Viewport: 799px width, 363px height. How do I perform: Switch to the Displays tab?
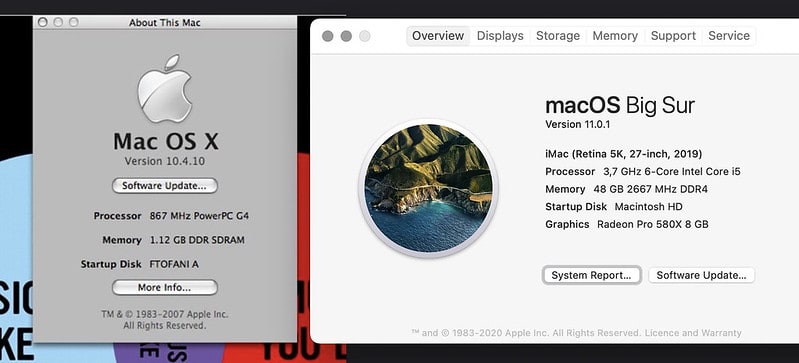pos(500,36)
